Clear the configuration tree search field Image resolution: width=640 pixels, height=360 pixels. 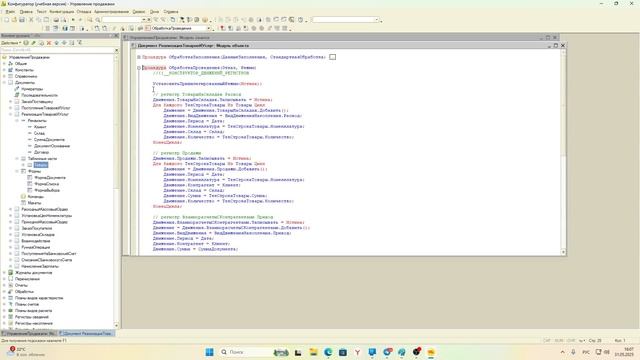pyautogui.click(x=117, y=50)
